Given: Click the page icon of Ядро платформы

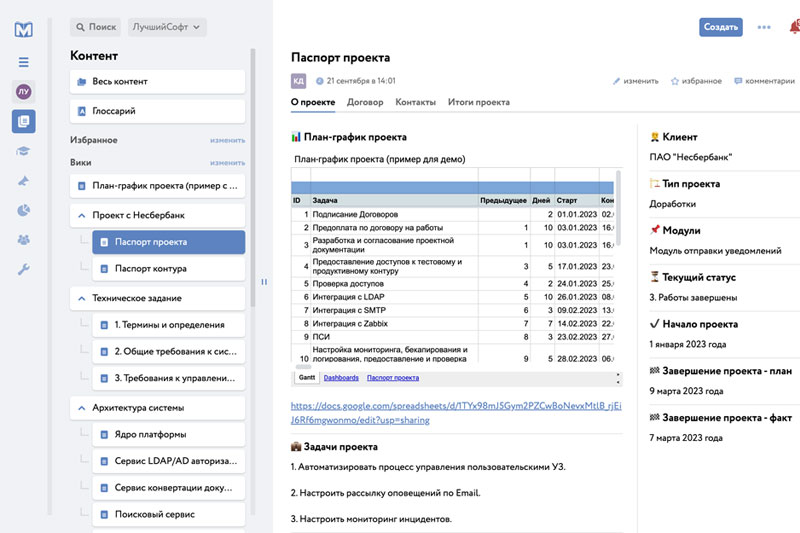Looking at the screenshot, I should 104,435.
